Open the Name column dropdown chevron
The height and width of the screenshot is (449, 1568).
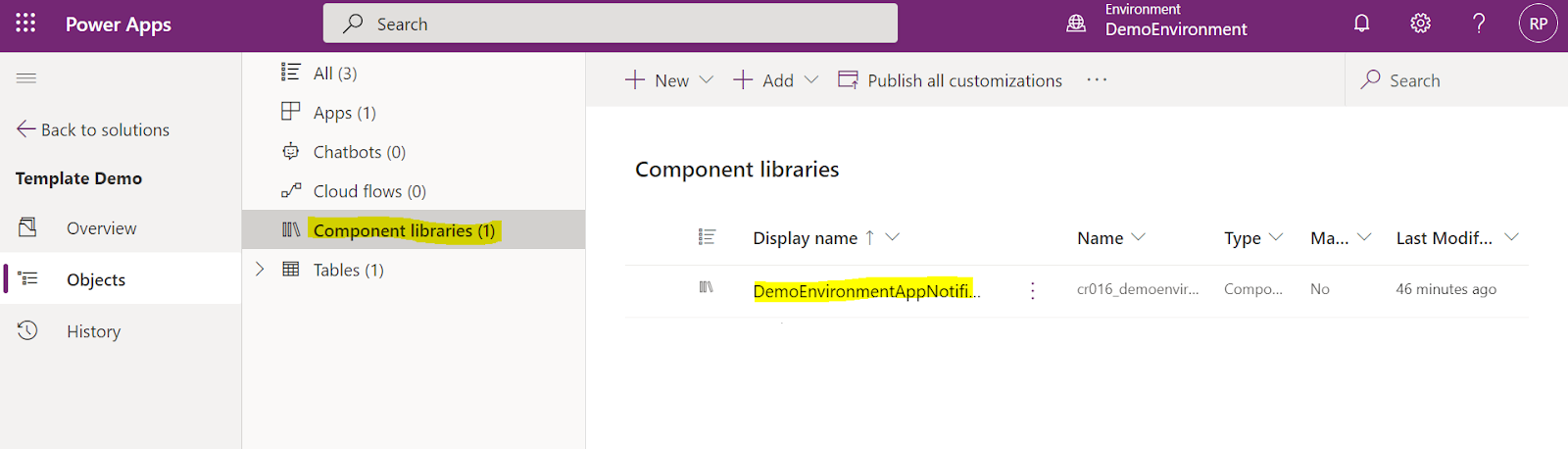coord(1138,237)
